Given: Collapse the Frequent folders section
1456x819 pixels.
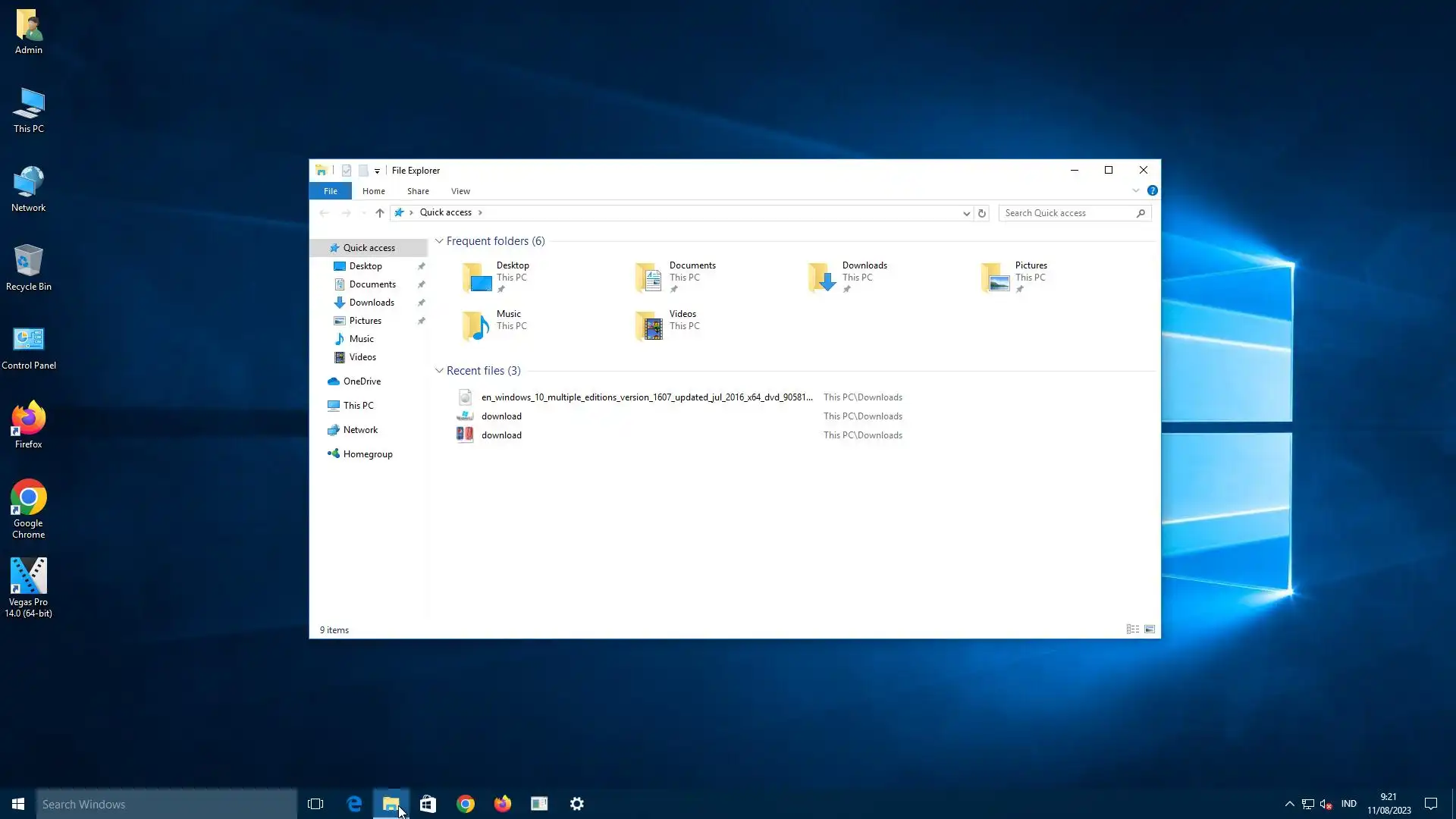Looking at the screenshot, I should [439, 241].
